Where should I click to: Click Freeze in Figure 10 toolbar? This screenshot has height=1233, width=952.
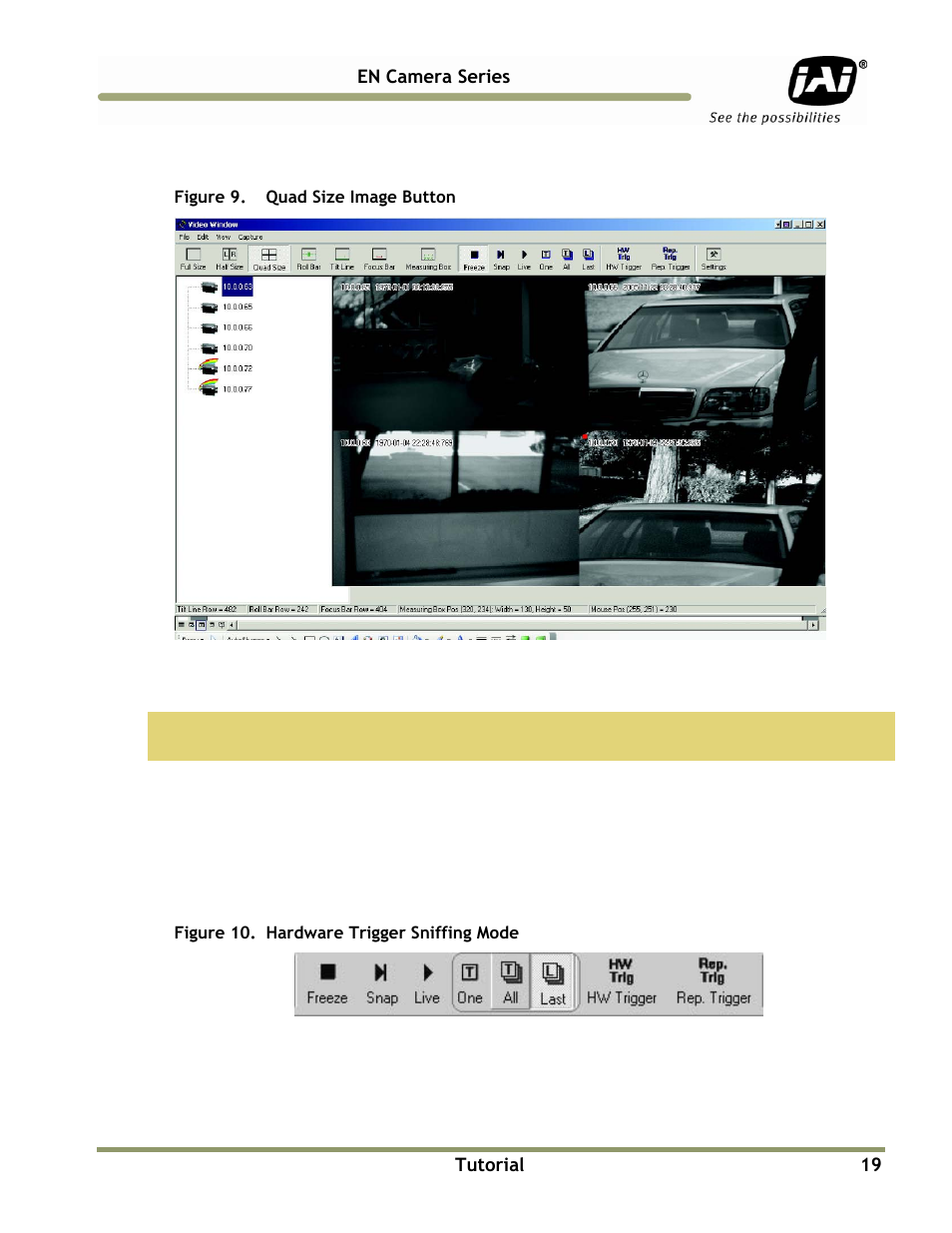327,984
